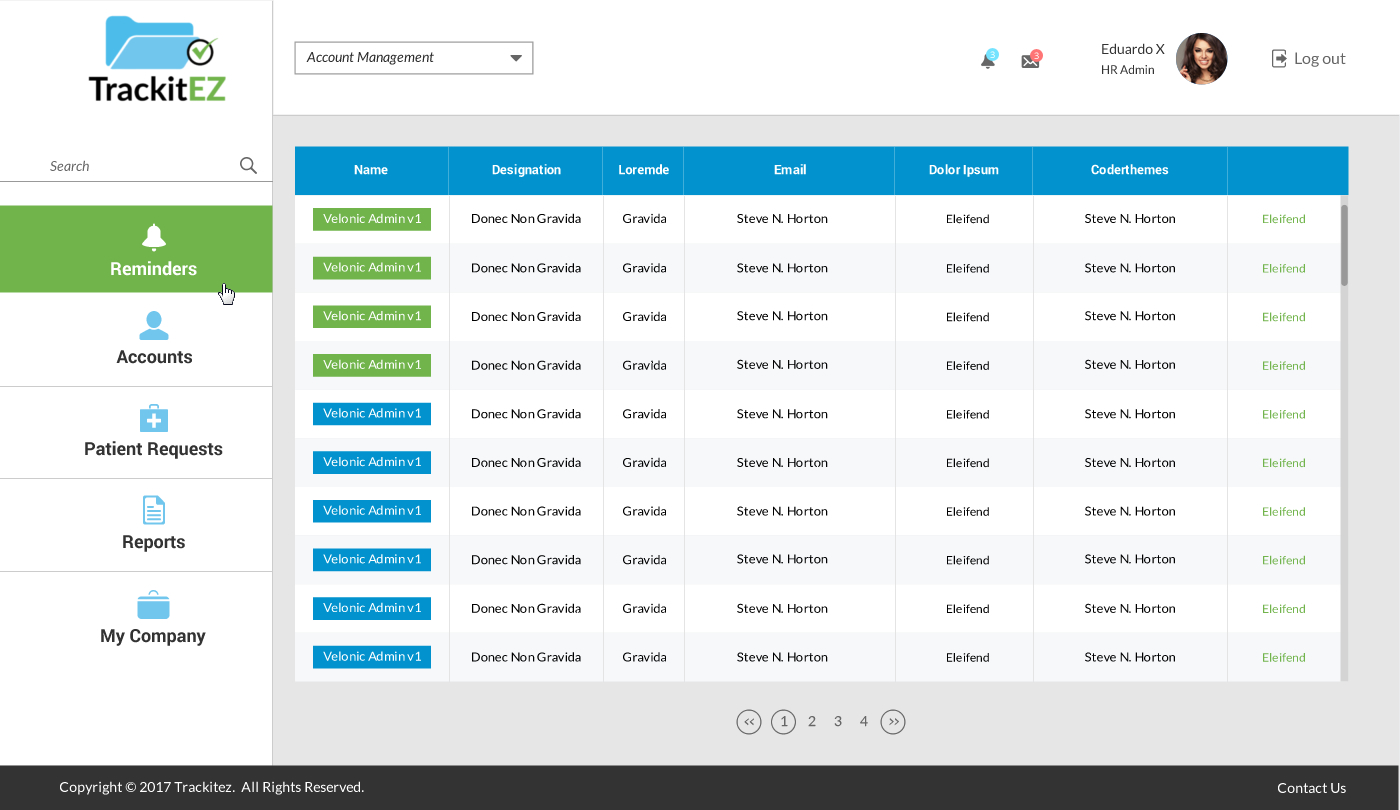Viewport: 1400px width, 810px height.
Task: Open the messages envelope icon
Action: (1030, 60)
